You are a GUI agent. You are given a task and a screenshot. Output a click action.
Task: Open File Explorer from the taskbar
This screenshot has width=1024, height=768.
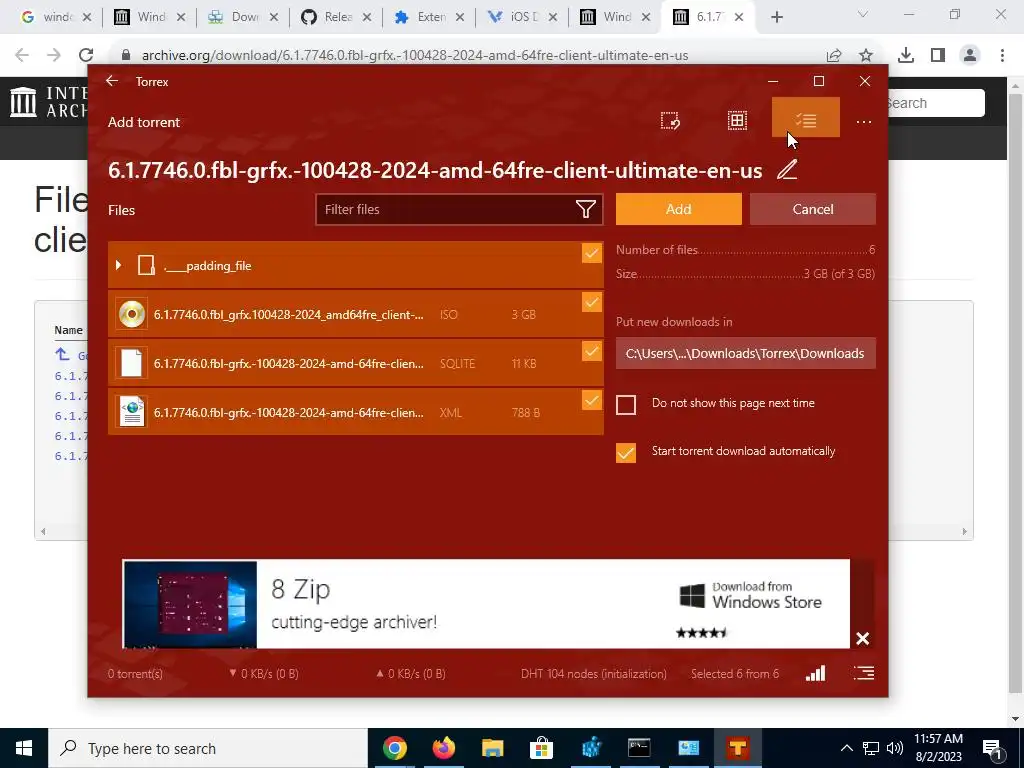click(x=492, y=748)
